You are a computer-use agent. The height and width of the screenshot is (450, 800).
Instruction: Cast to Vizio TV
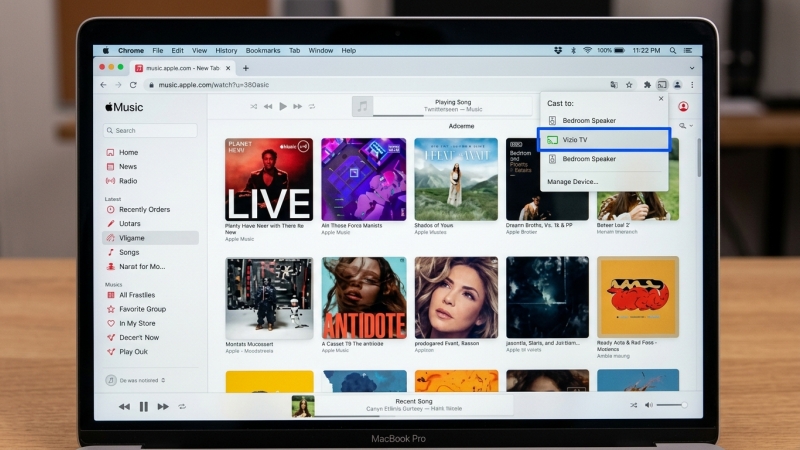click(x=604, y=140)
